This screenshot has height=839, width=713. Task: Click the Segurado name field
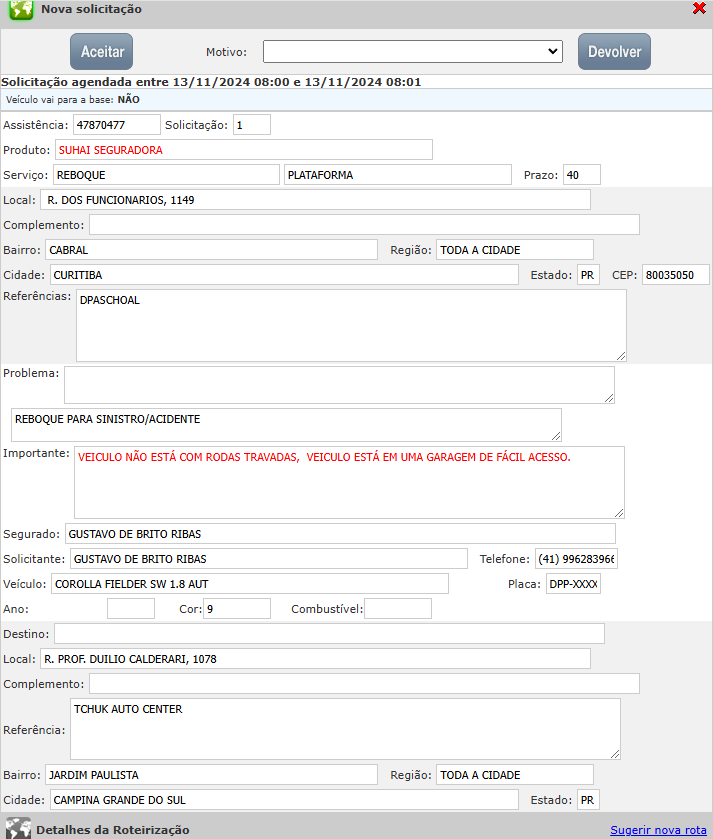point(340,534)
